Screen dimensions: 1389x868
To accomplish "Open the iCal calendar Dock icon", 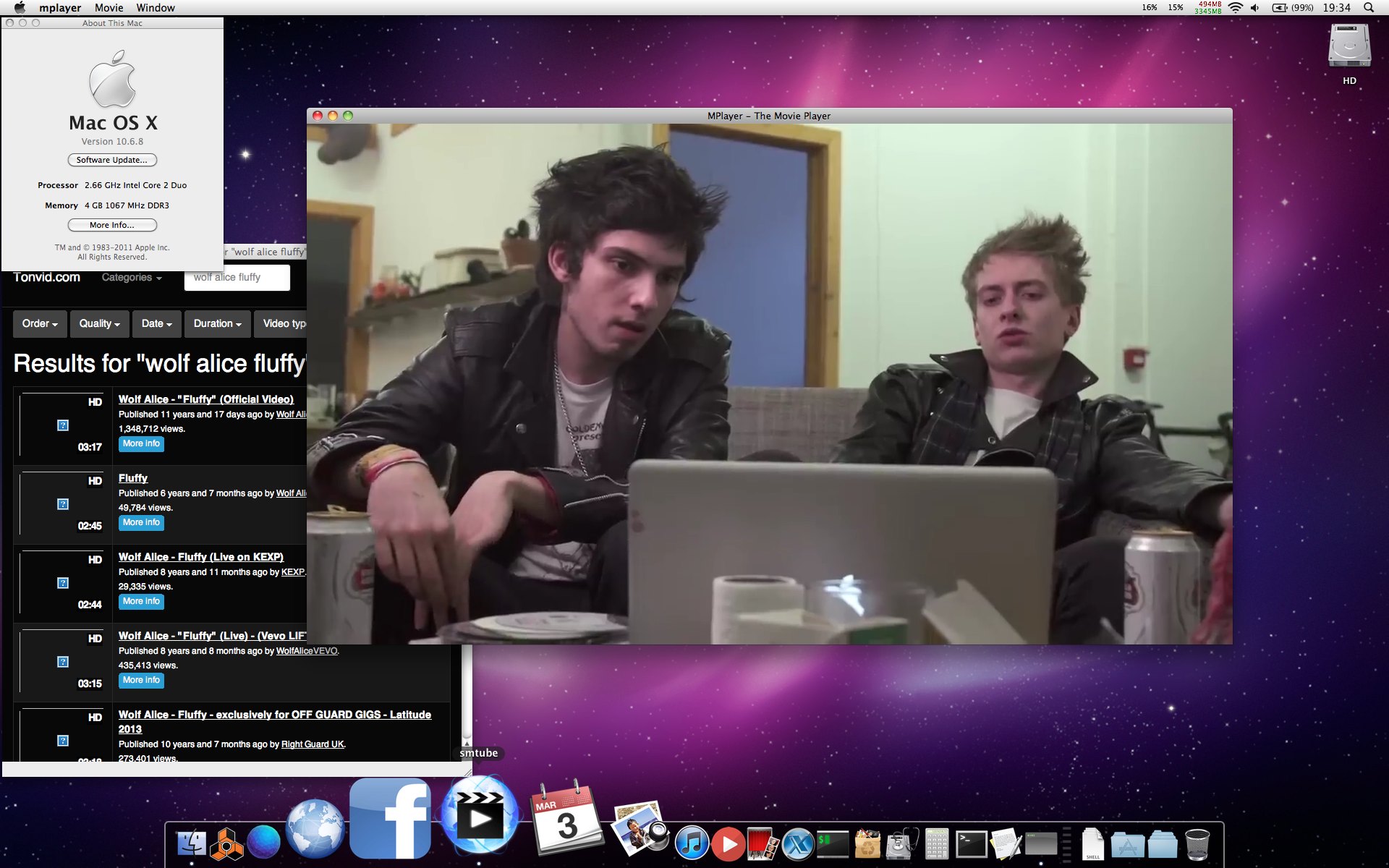I will tap(566, 819).
